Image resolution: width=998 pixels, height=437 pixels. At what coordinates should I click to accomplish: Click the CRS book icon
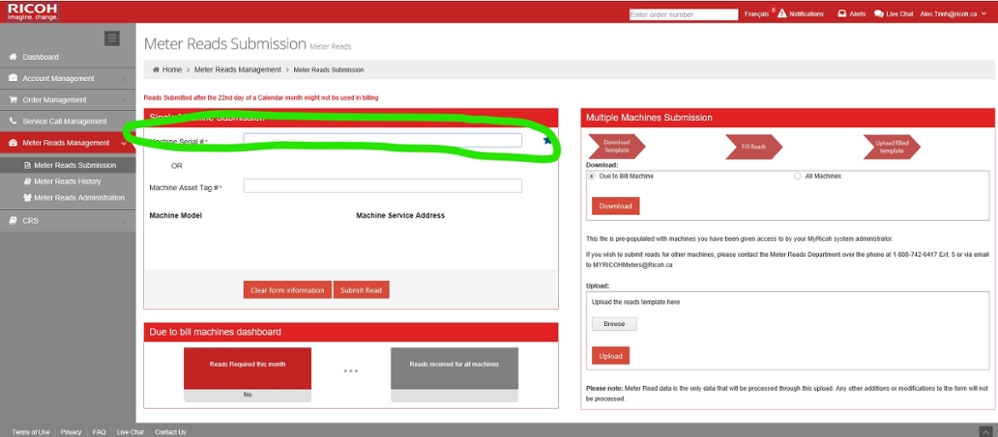[13, 221]
